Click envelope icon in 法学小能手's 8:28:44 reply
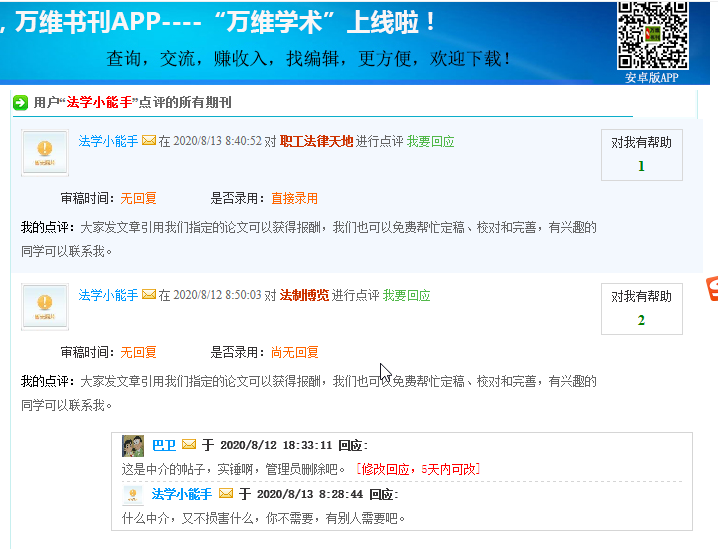Viewport: 718px width, 549px height. point(226,494)
